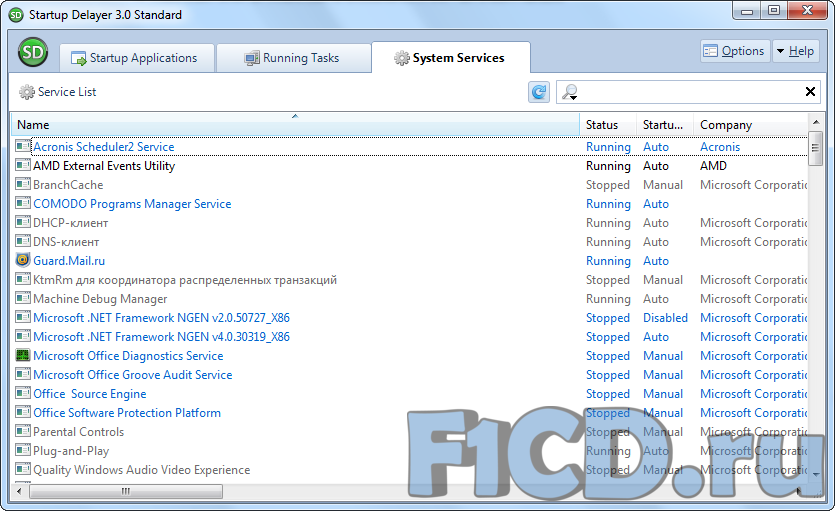This screenshot has width=835, height=511.
Task: Click the BranchCache service icon
Action: point(23,184)
